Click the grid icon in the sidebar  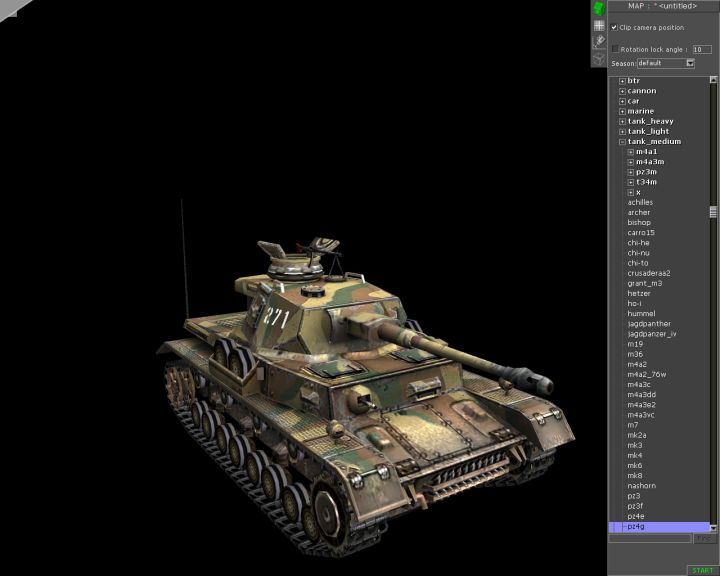[x=599, y=25]
